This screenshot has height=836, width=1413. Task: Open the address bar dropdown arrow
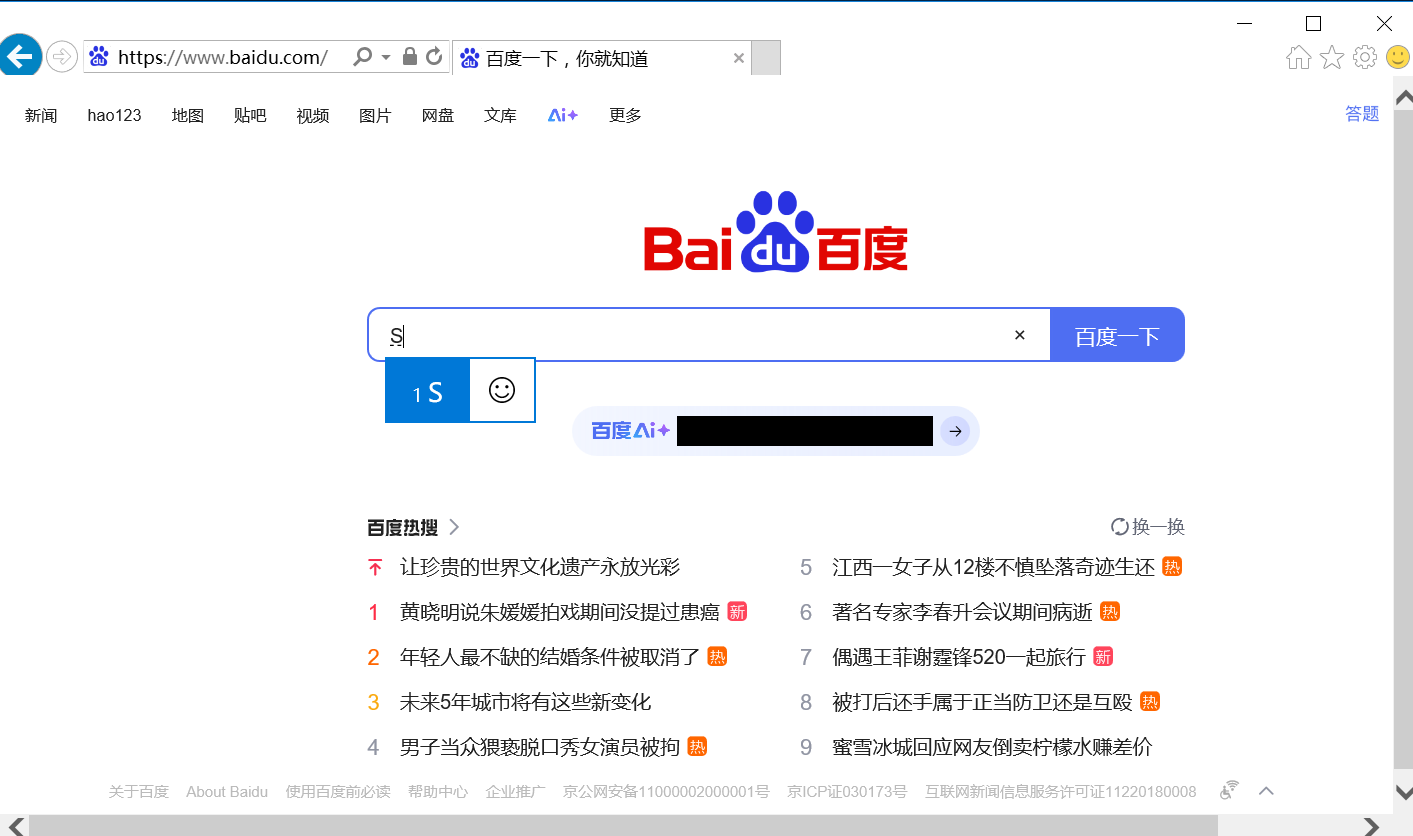pyautogui.click(x=386, y=57)
